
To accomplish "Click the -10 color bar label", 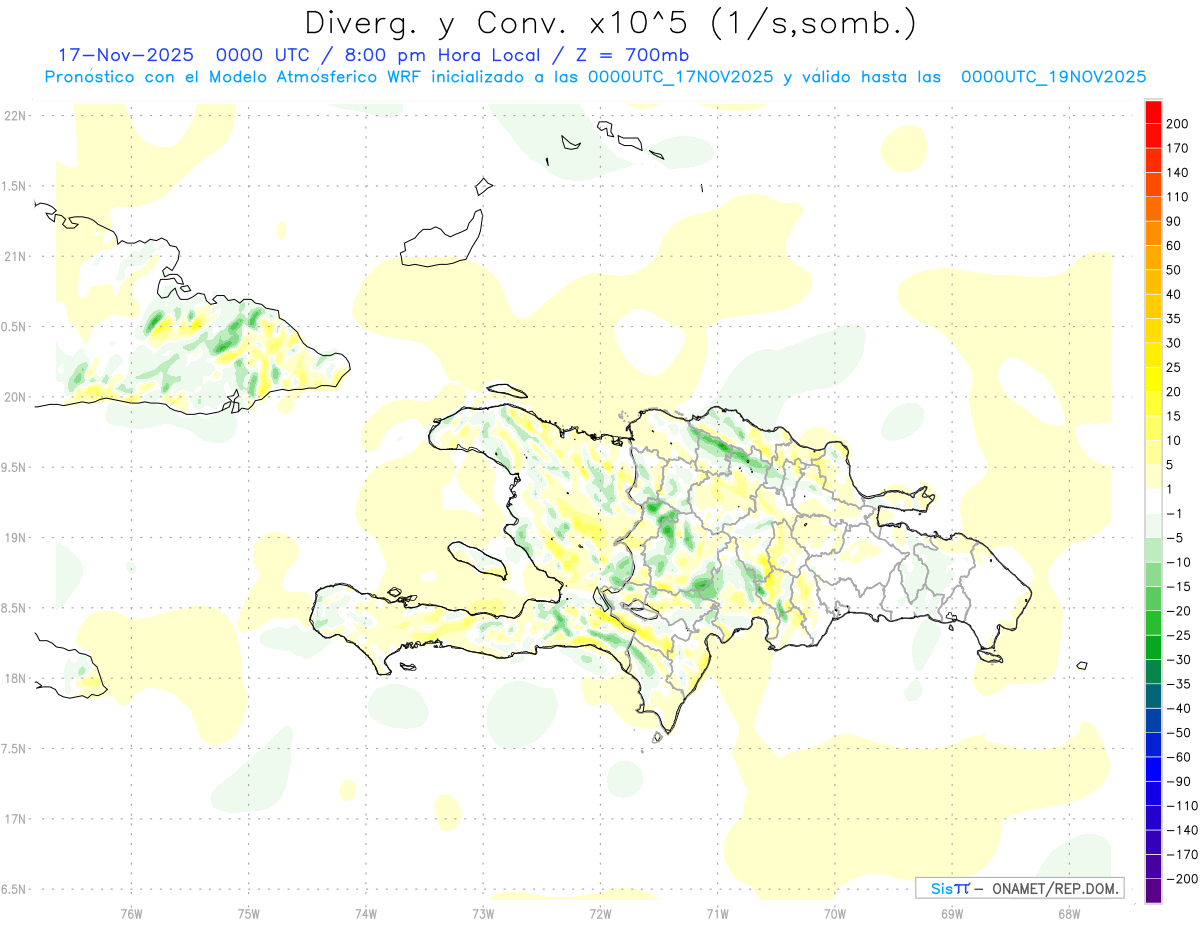I will tap(1179, 562).
